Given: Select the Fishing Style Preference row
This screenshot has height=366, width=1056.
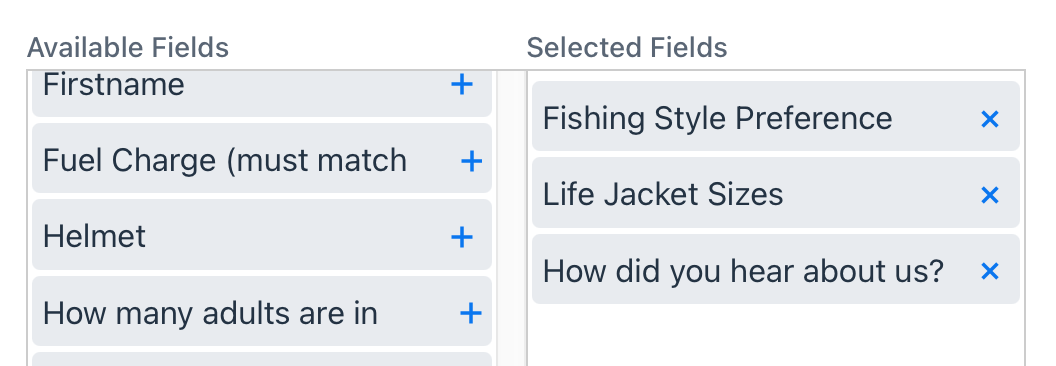Looking at the screenshot, I should (776, 116).
